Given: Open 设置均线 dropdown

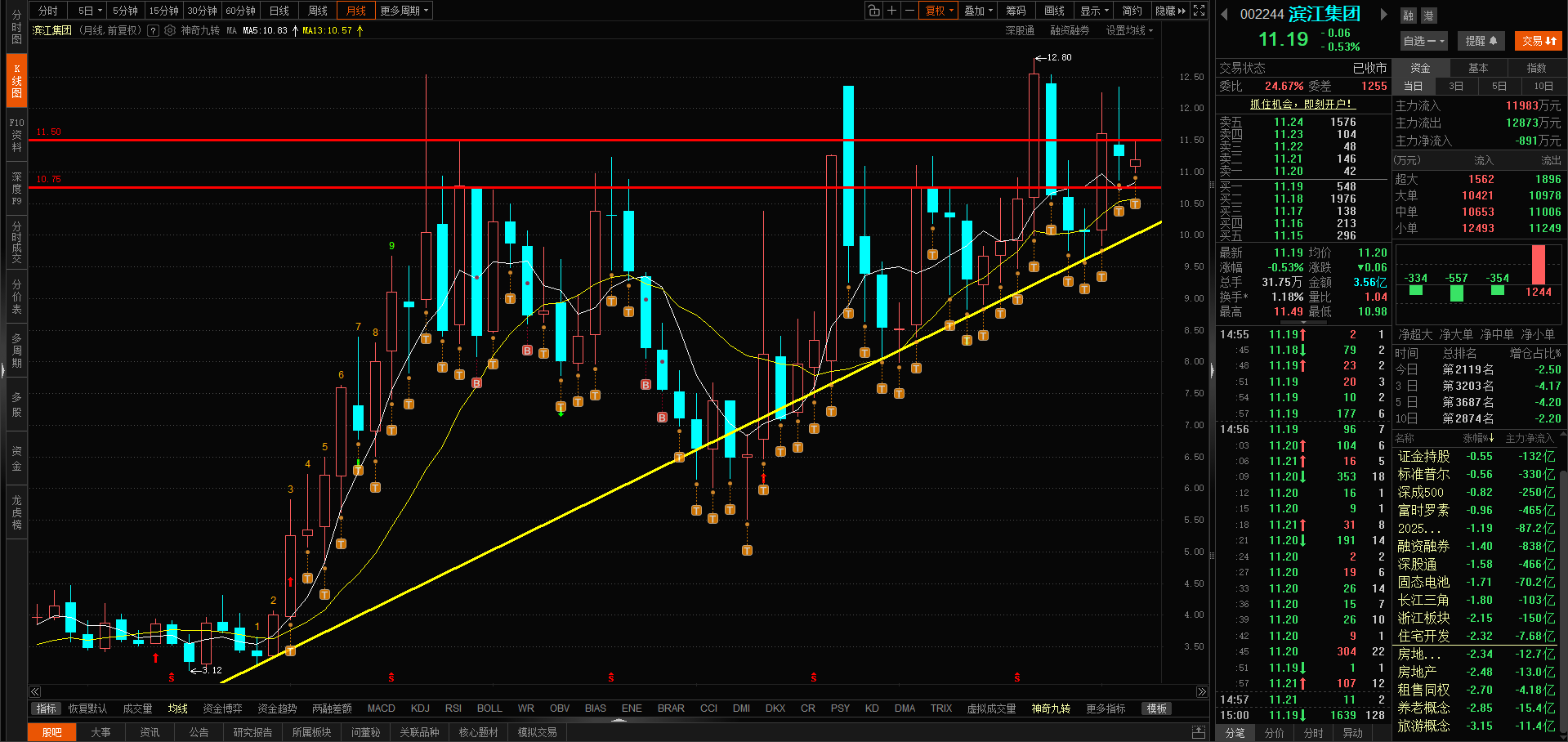Looking at the screenshot, I should [1129, 31].
